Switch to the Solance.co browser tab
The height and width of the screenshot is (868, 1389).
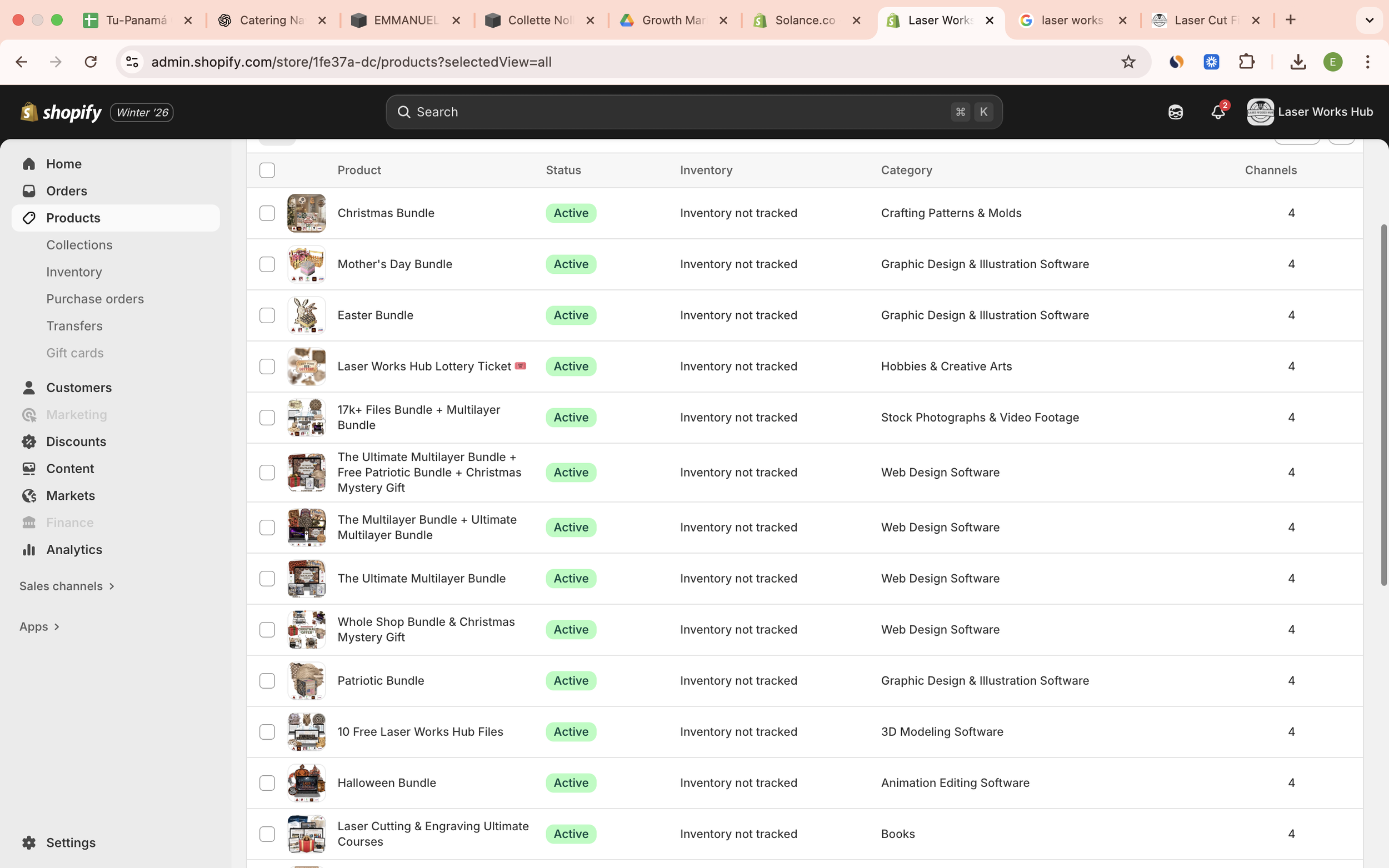[x=804, y=20]
